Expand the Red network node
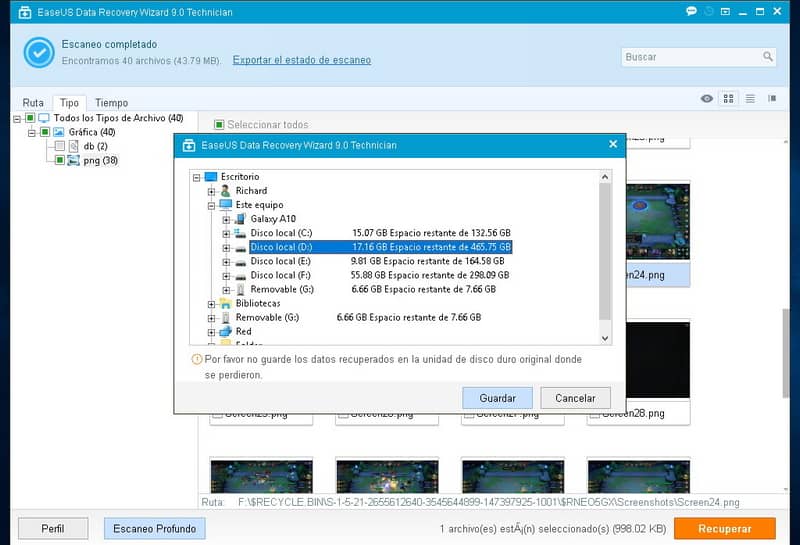This screenshot has width=800, height=545. 211,332
